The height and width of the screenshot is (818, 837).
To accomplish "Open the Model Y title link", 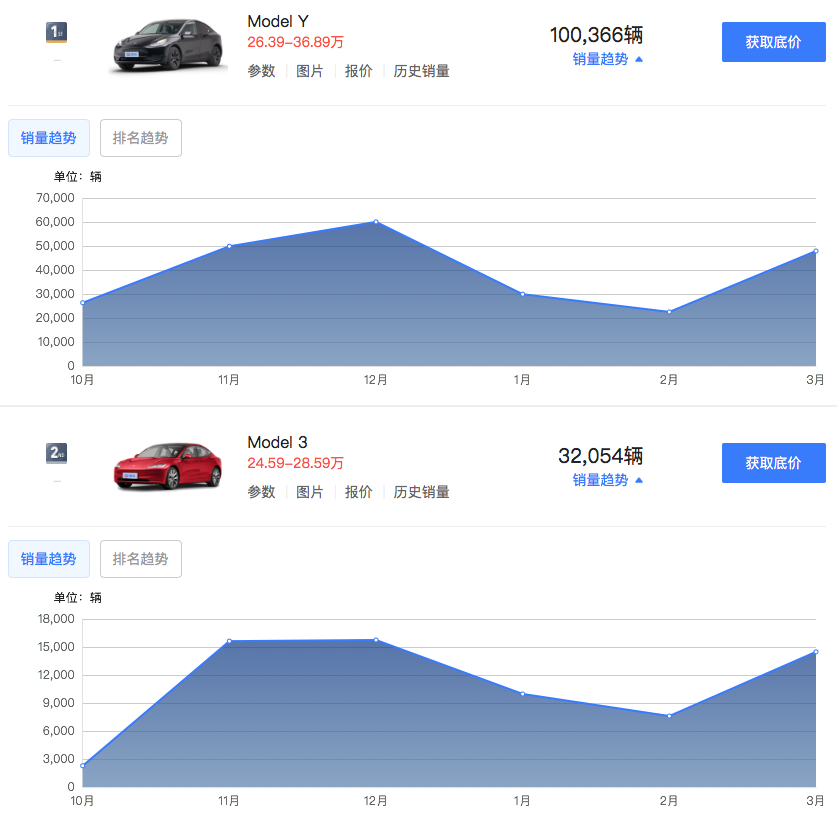I will [278, 21].
